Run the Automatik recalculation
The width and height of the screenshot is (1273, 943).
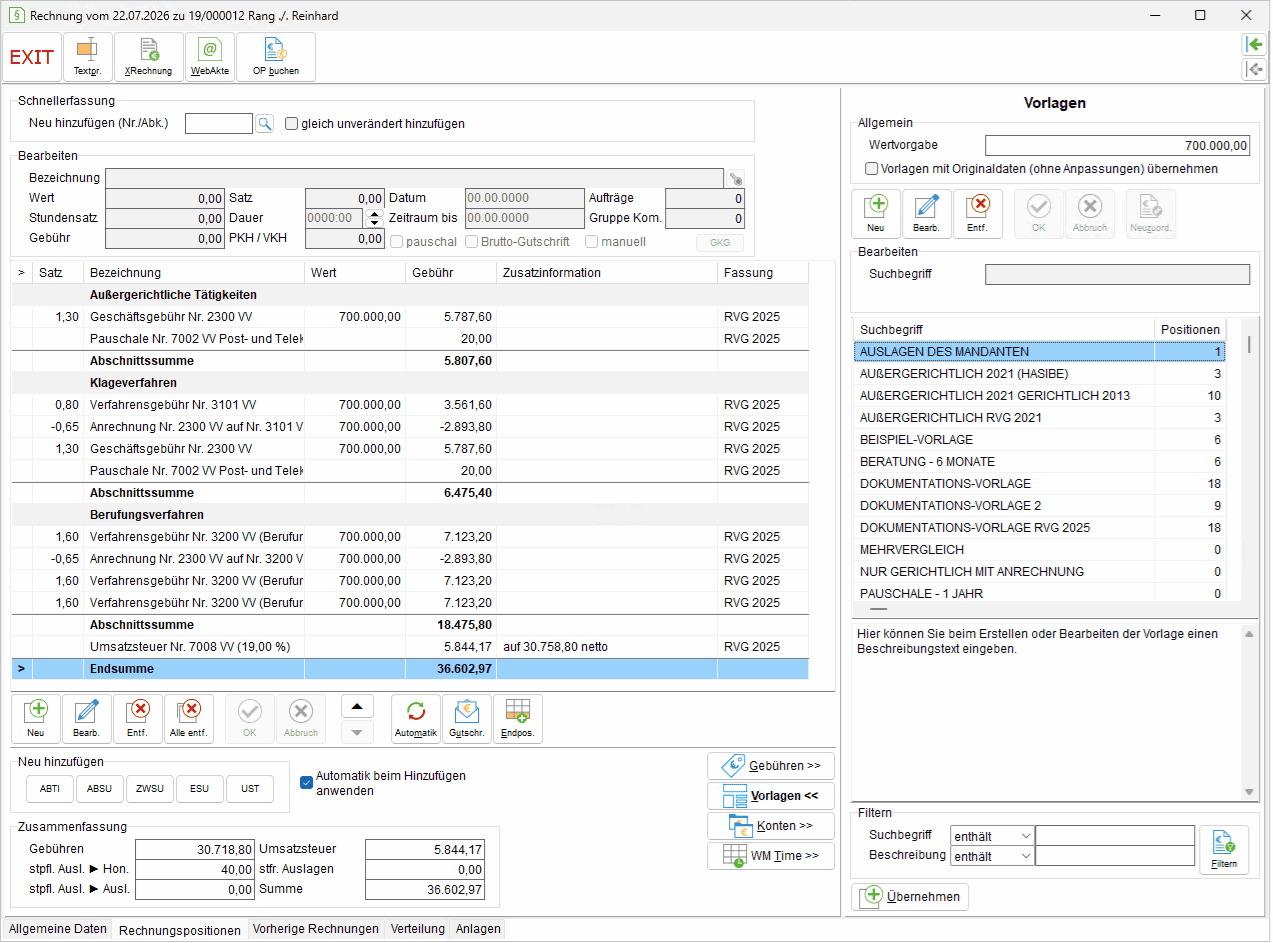[416, 719]
